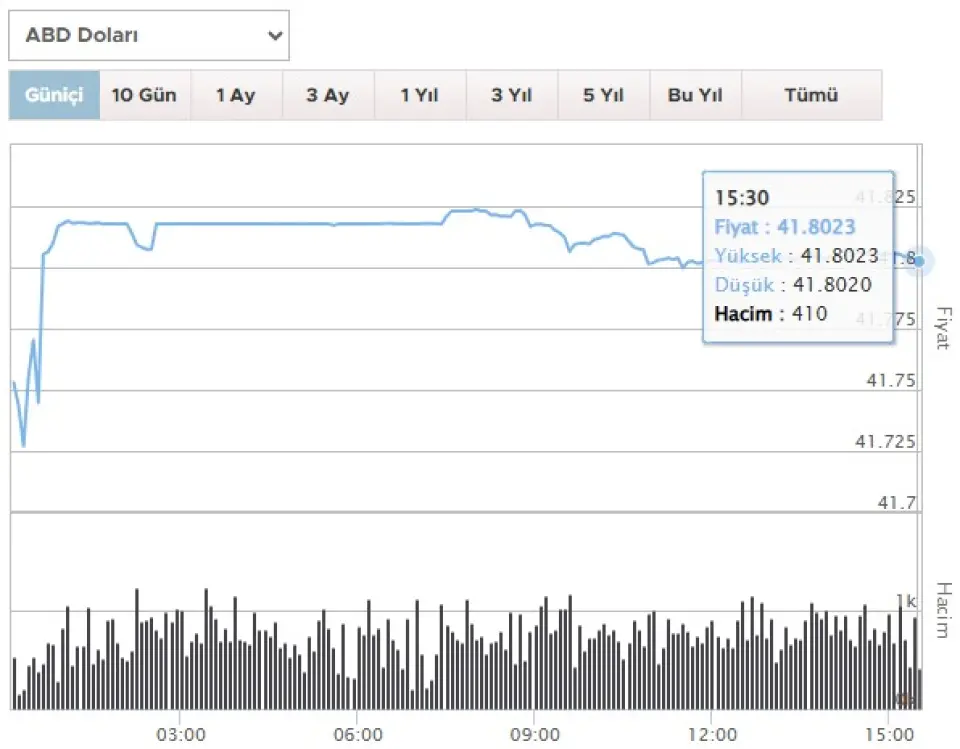Screen dimensions: 960x749
Task: Click the 41.75 price axis label
Action: click(x=891, y=381)
